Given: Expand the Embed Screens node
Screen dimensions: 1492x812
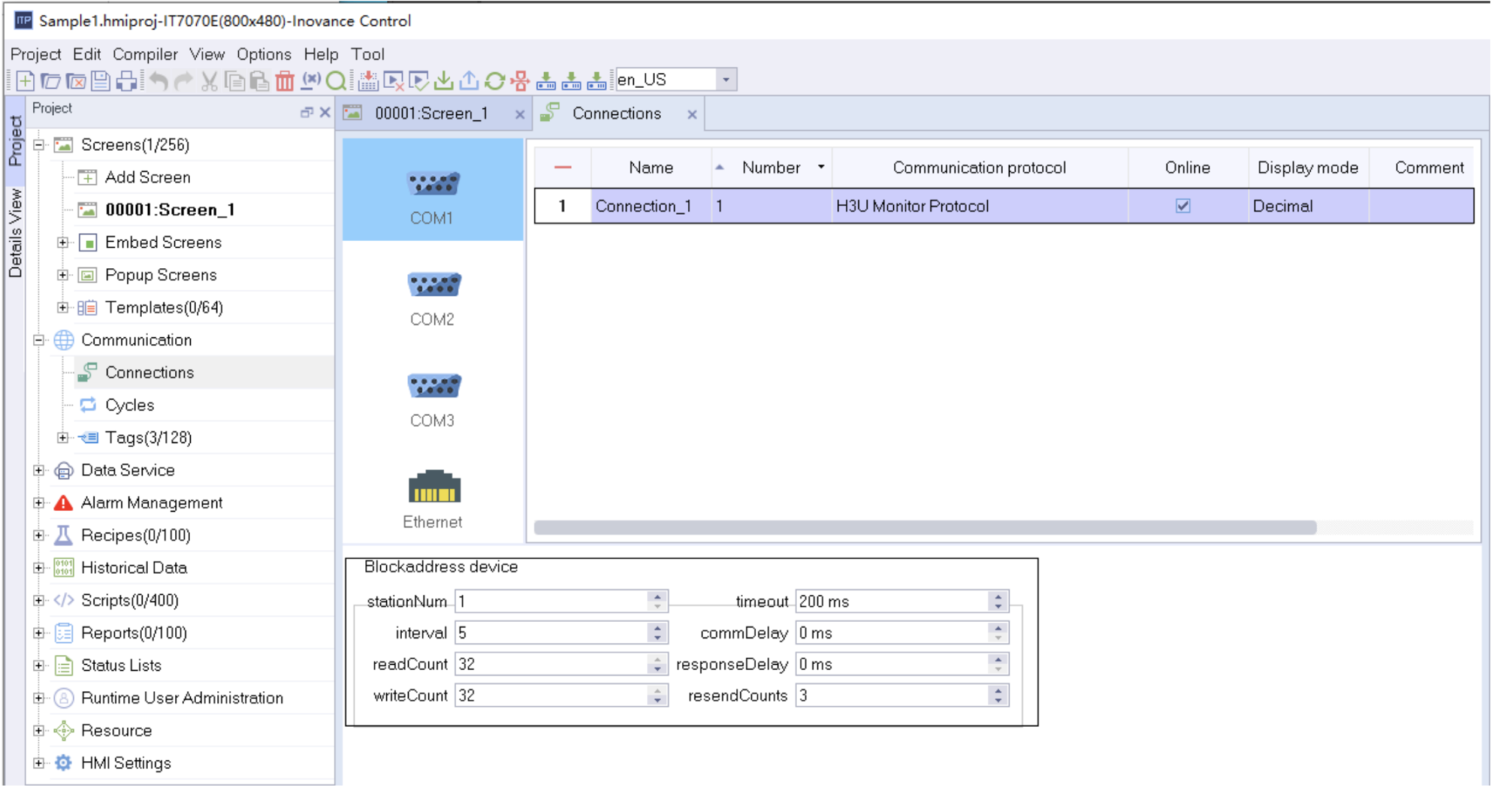Looking at the screenshot, I should [63, 243].
